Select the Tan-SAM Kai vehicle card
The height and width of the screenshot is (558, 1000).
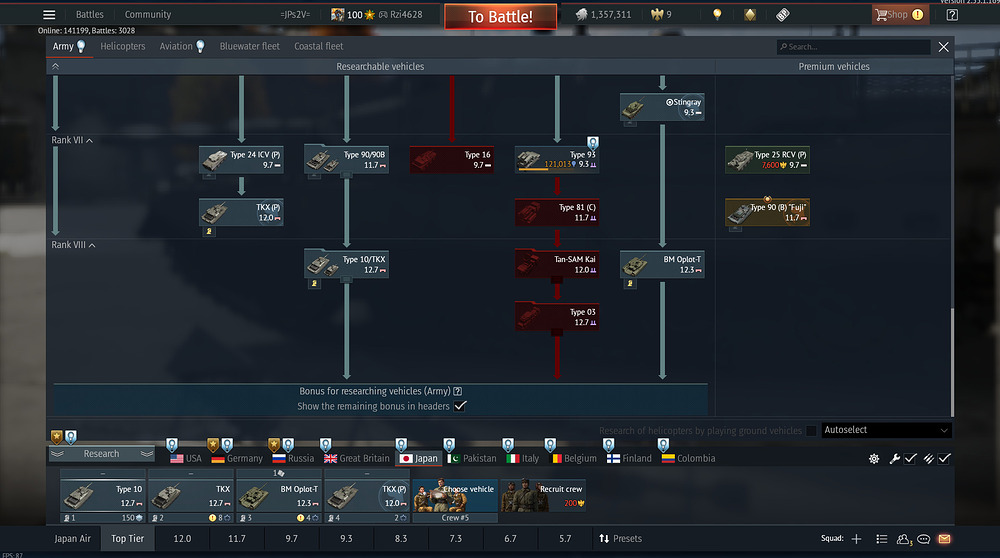pos(557,264)
